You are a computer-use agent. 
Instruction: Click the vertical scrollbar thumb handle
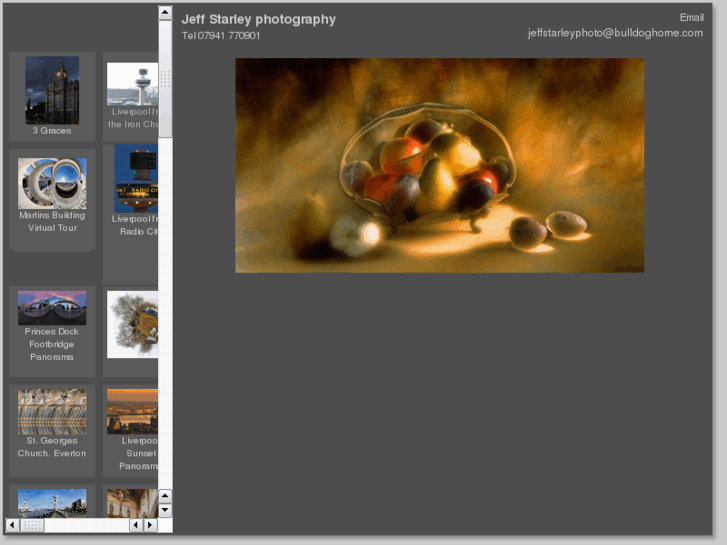point(165,78)
